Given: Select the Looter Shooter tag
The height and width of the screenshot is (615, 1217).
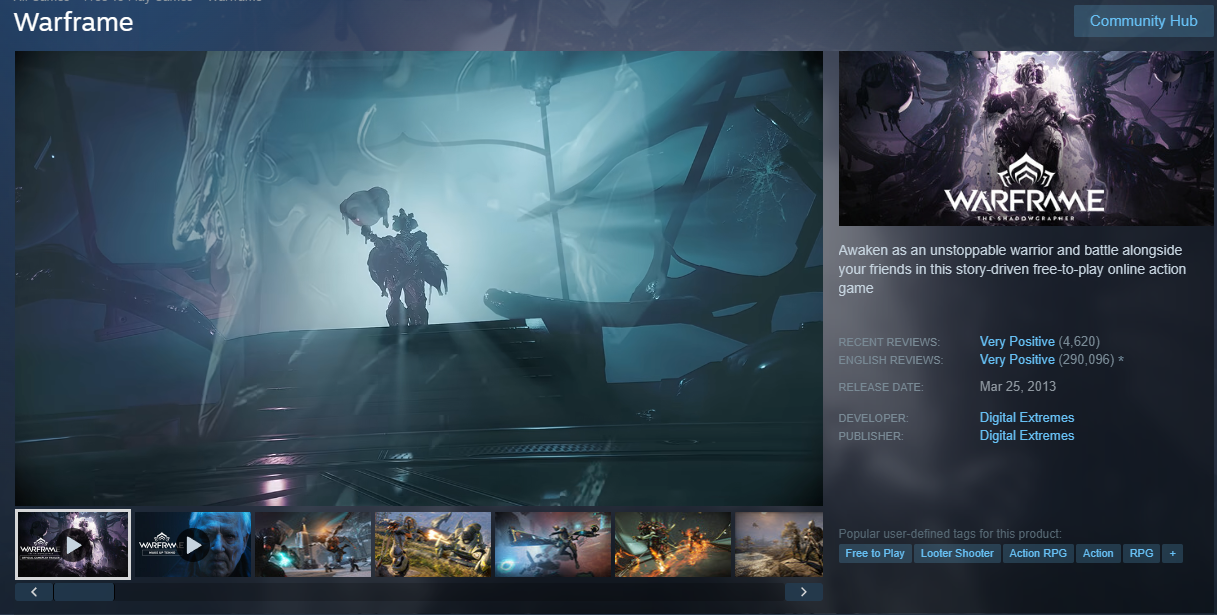Looking at the screenshot, I should (x=957, y=553).
